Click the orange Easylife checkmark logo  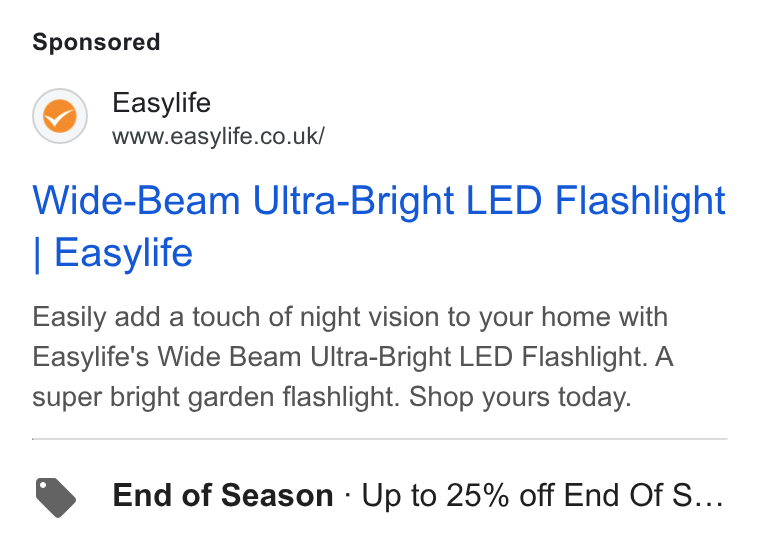60,116
